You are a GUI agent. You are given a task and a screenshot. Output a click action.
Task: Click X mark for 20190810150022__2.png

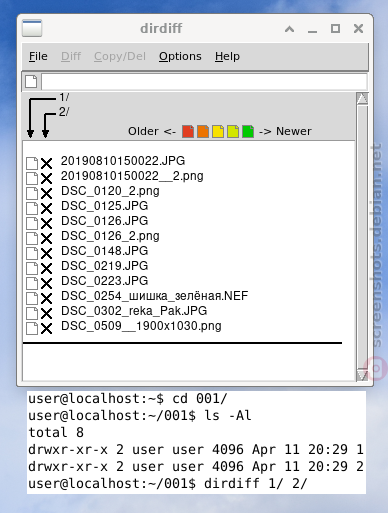(x=47, y=179)
